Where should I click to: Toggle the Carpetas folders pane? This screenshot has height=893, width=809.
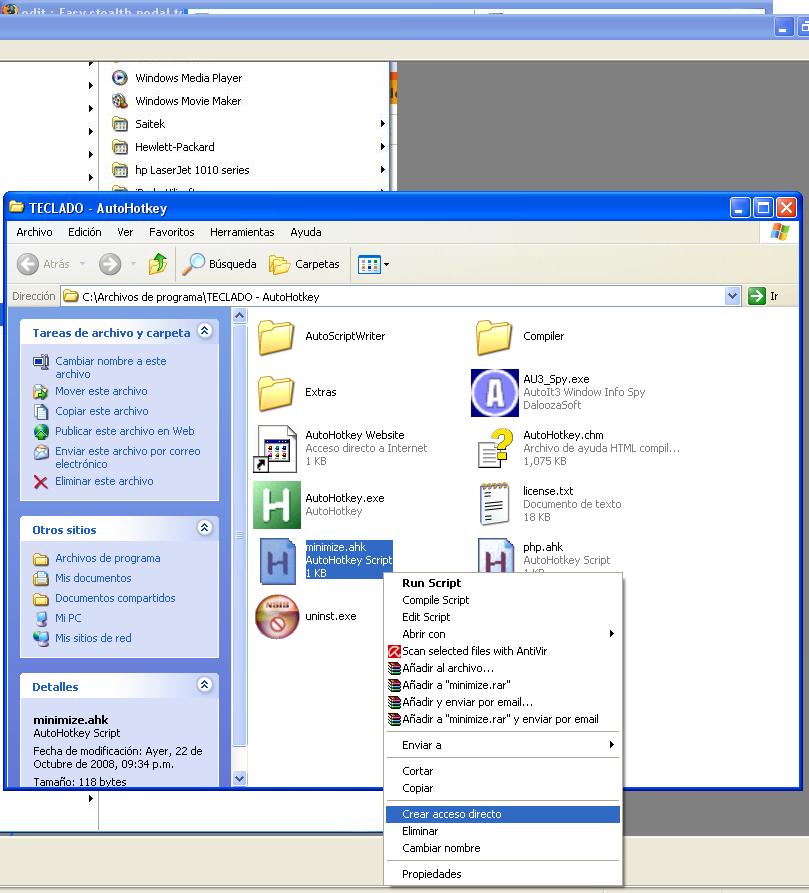point(304,264)
